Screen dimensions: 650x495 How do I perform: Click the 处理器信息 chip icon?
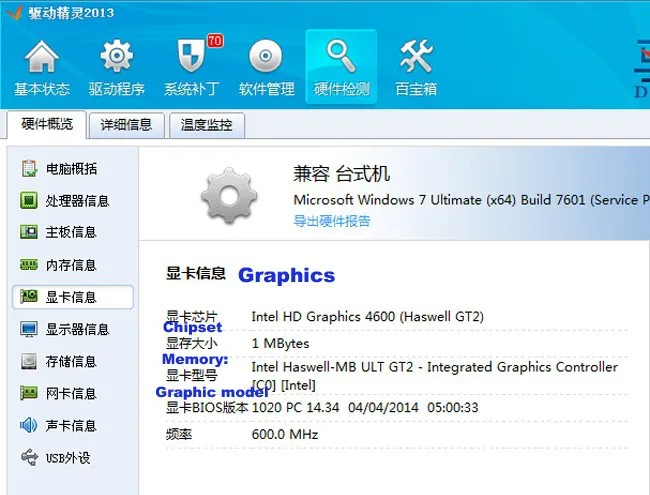pos(29,200)
